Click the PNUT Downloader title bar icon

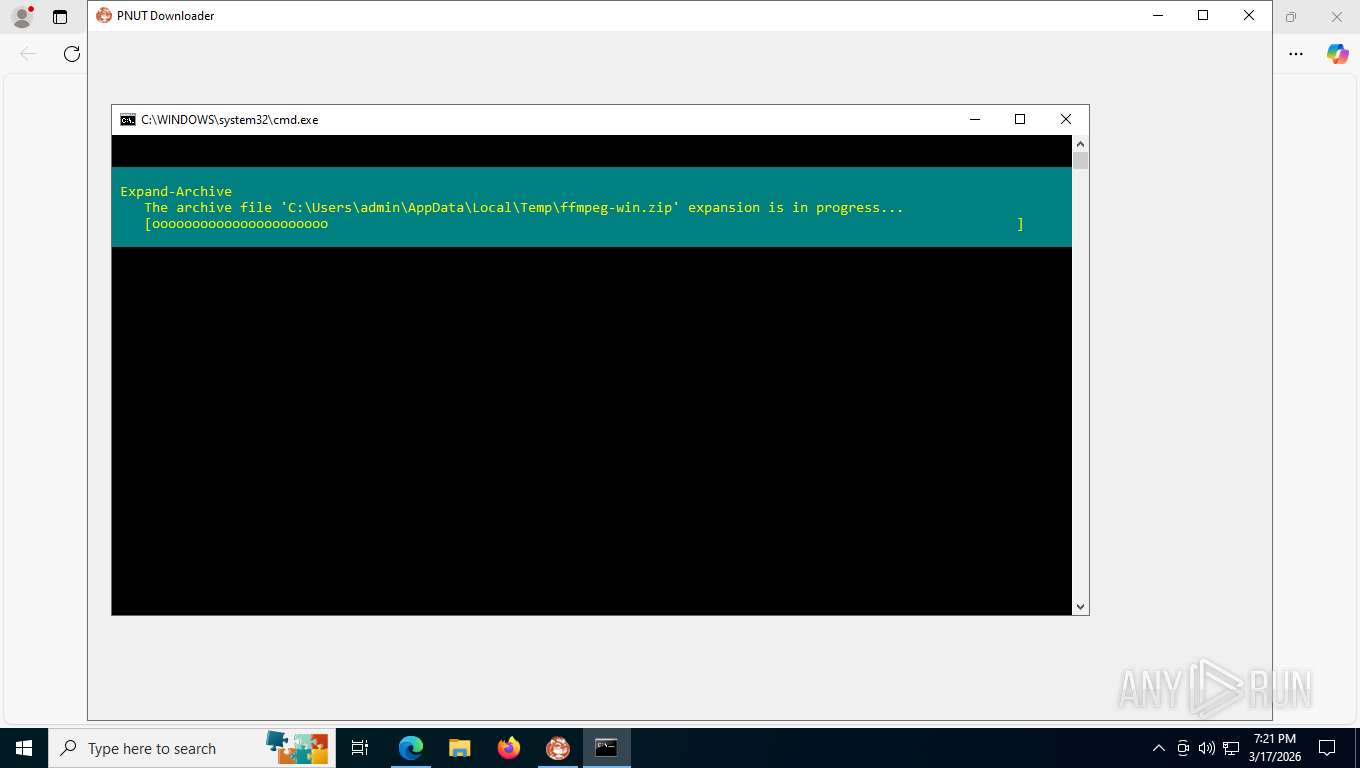point(104,15)
